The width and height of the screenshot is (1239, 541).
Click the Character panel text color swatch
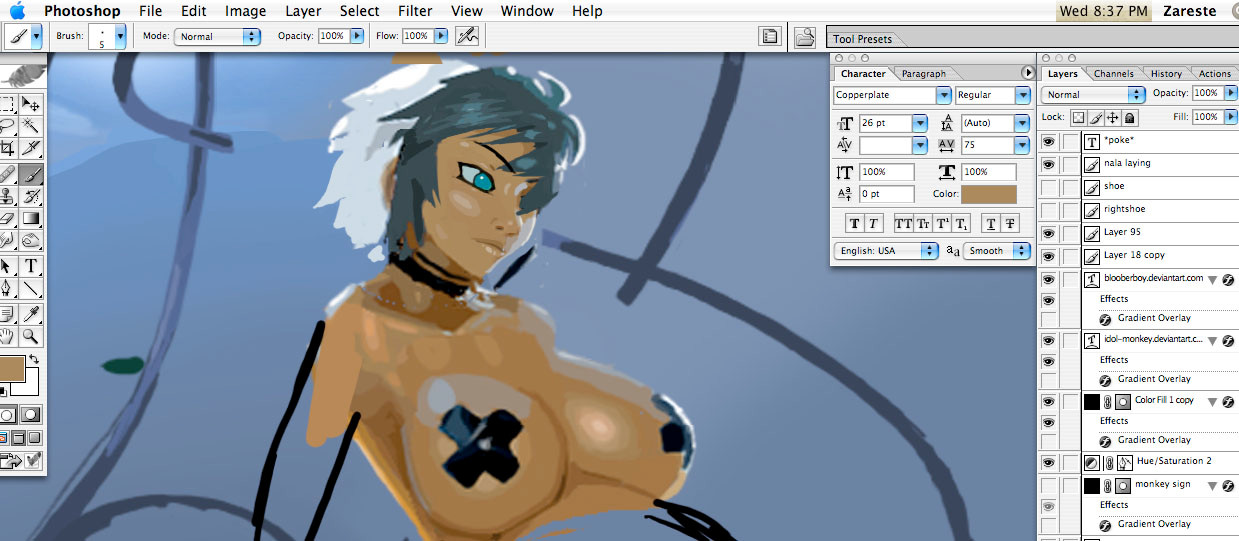pyautogui.click(x=988, y=194)
